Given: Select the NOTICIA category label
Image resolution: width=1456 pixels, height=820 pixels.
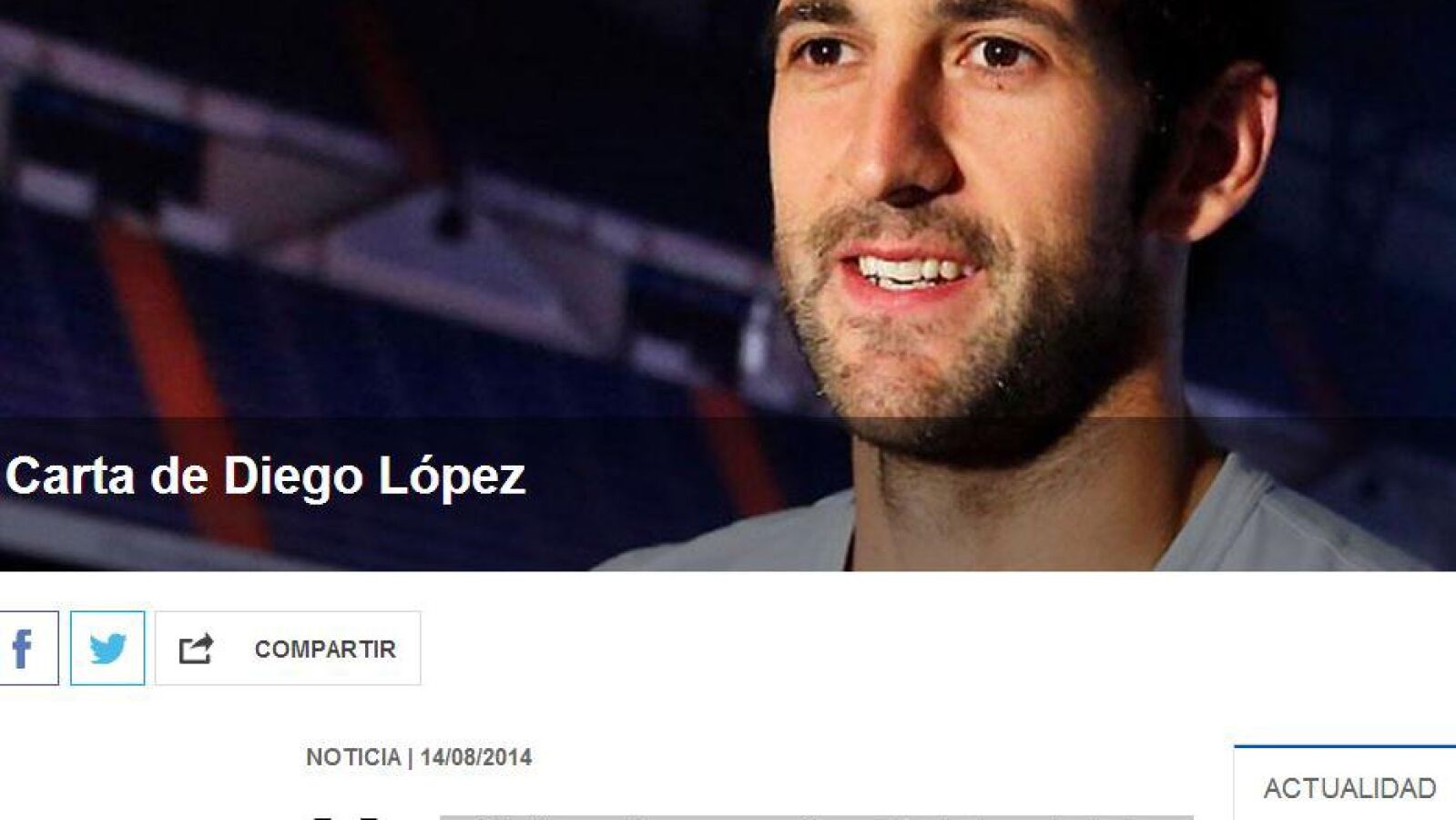Looking at the screenshot, I should [x=353, y=757].
